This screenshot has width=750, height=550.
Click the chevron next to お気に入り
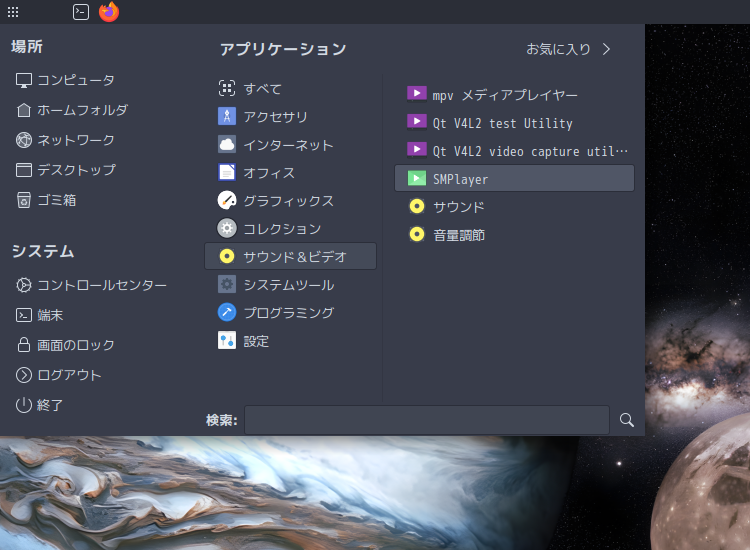click(x=607, y=49)
